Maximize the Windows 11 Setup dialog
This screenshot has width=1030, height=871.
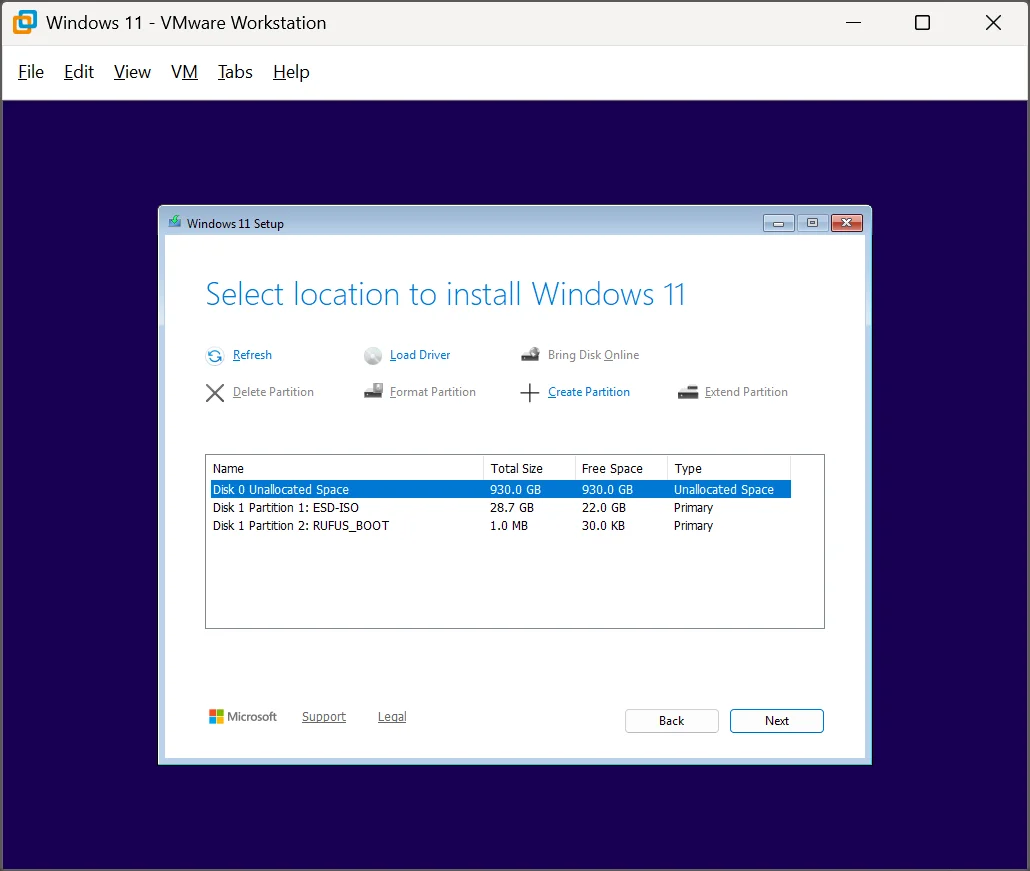tap(813, 223)
